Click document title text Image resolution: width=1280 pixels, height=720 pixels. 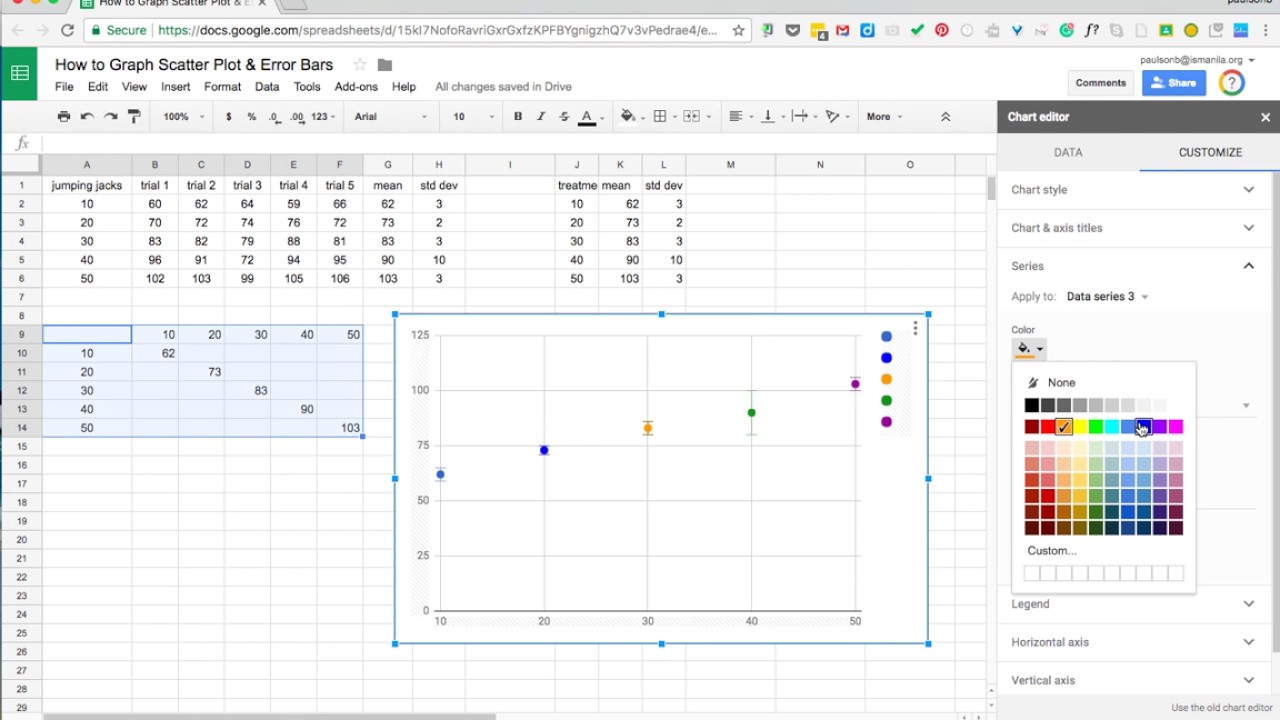coord(194,65)
